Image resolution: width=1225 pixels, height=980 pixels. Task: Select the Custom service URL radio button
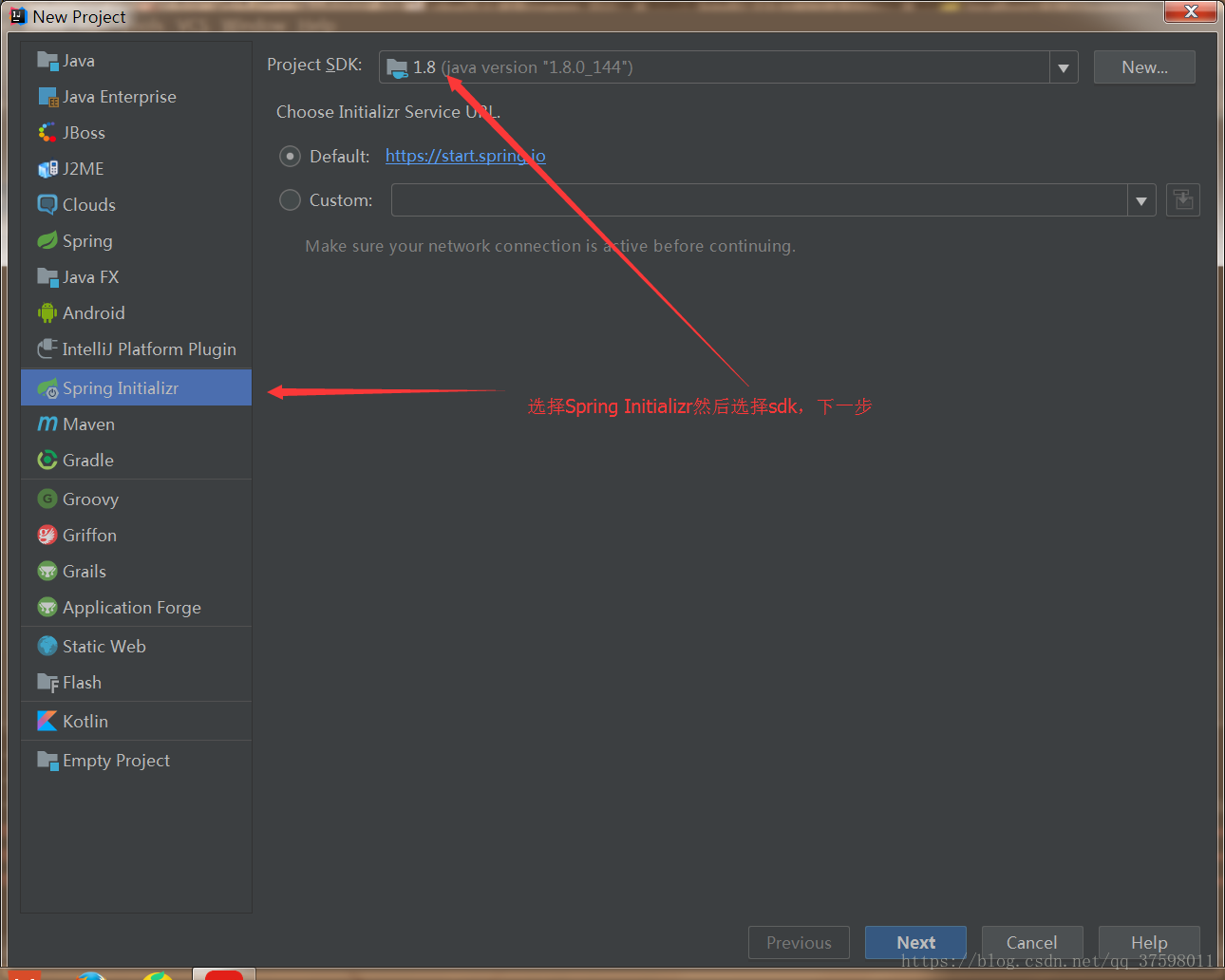(x=290, y=200)
